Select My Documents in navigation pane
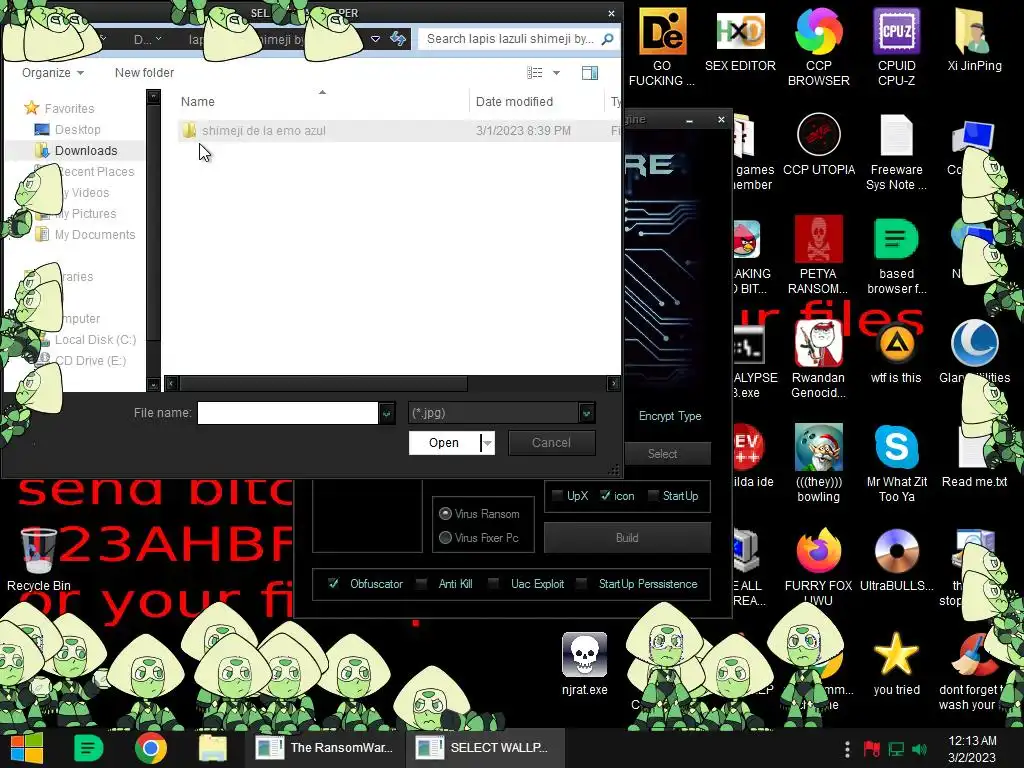Viewport: 1024px width, 768px height. 95,234
